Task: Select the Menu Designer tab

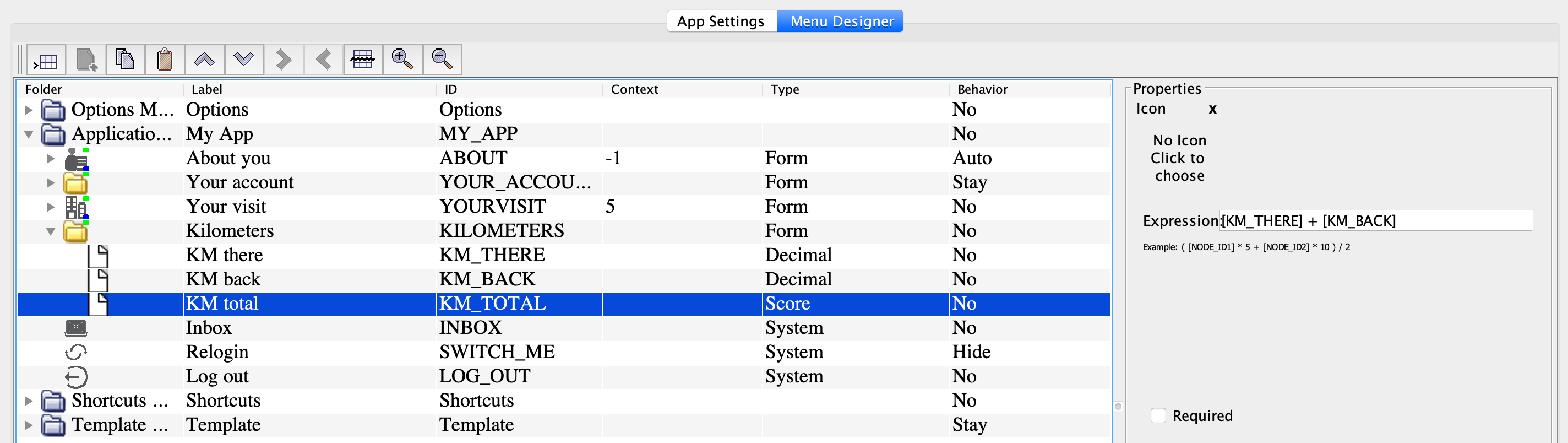Action: (x=841, y=21)
